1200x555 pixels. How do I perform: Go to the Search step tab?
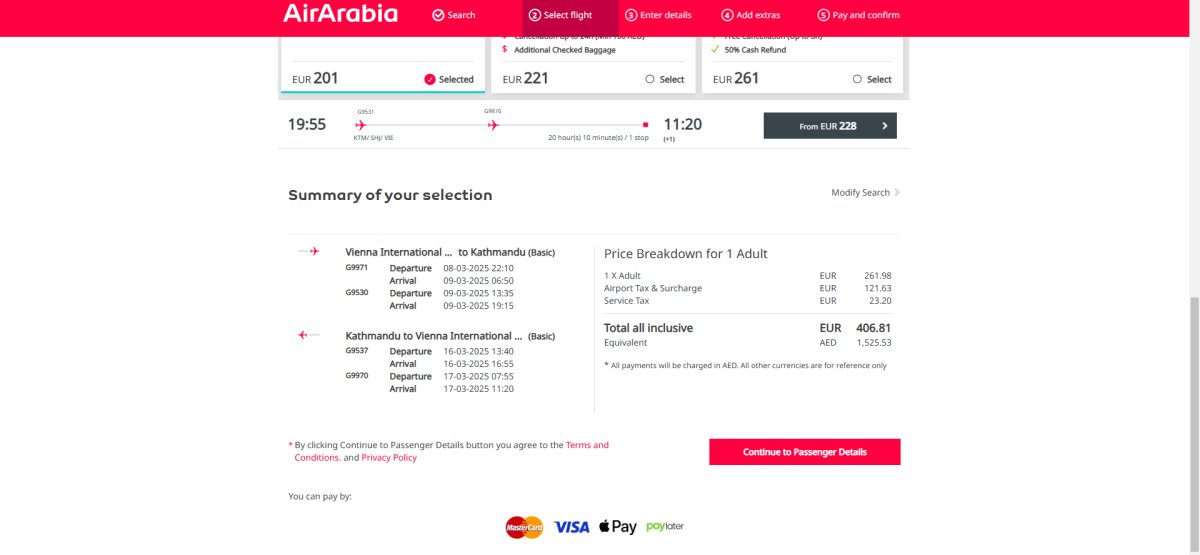454,15
